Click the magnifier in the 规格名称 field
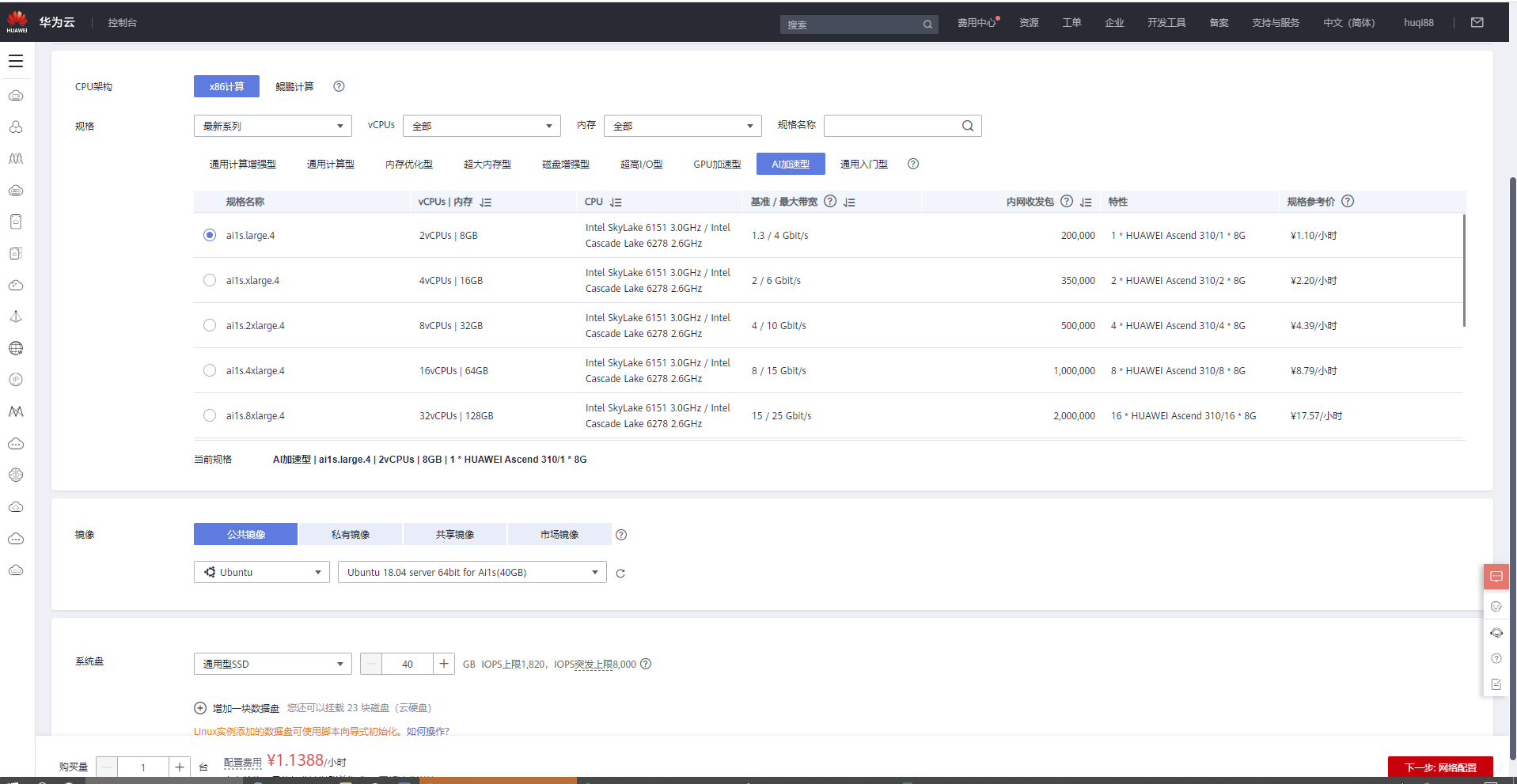This screenshot has width=1517, height=784. (x=968, y=126)
